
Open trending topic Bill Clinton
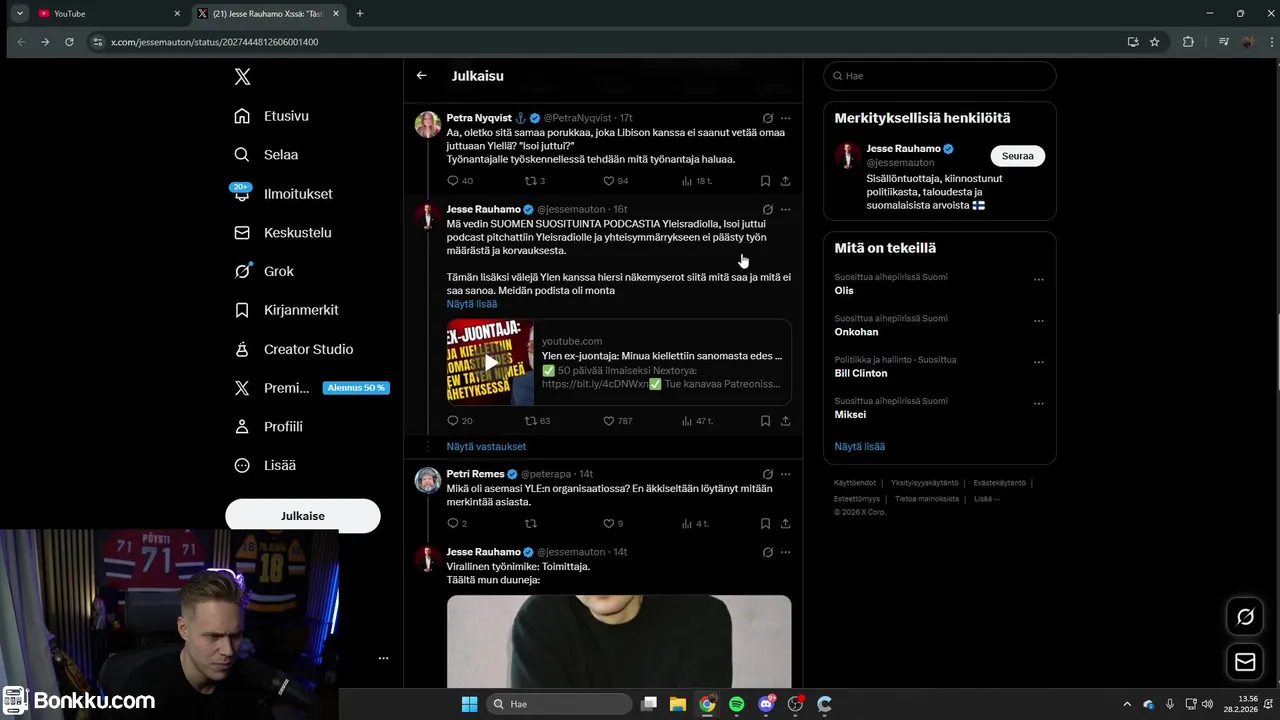861,373
